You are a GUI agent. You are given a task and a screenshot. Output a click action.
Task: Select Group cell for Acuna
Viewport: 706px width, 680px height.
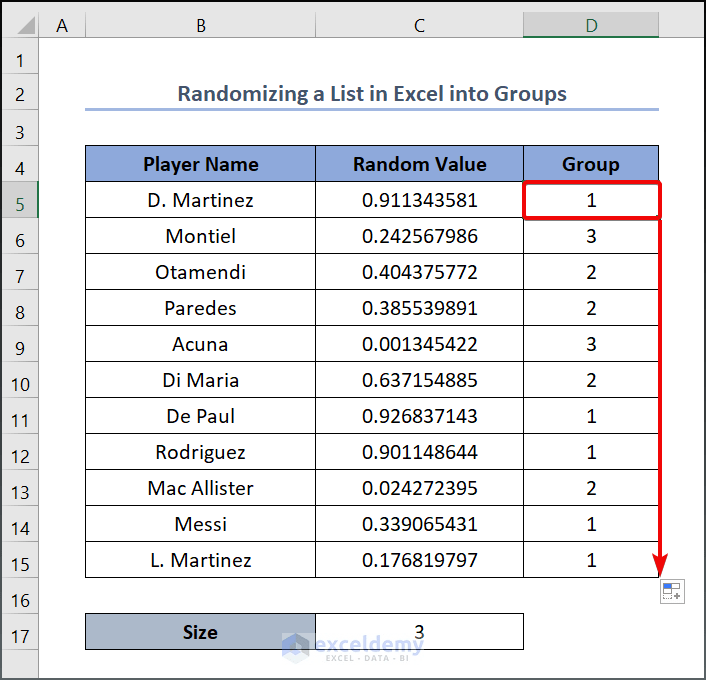591,344
